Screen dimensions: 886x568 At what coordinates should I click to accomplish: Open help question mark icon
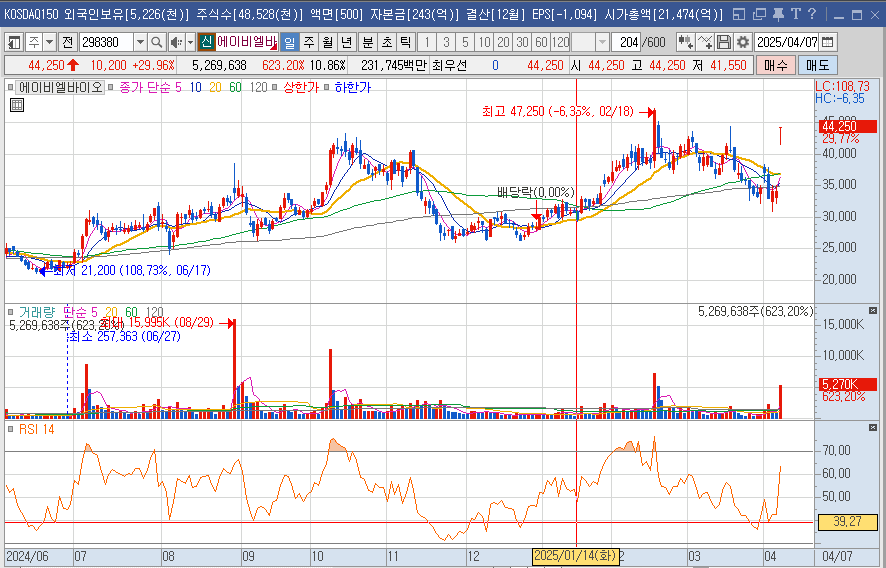pyautogui.click(x=812, y=15)
